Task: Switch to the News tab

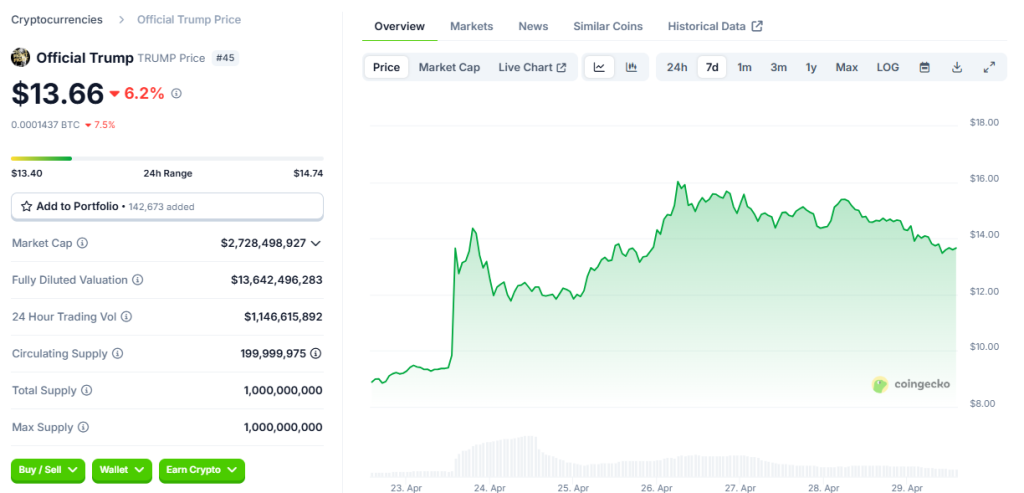Action: (x=534, y=26)
